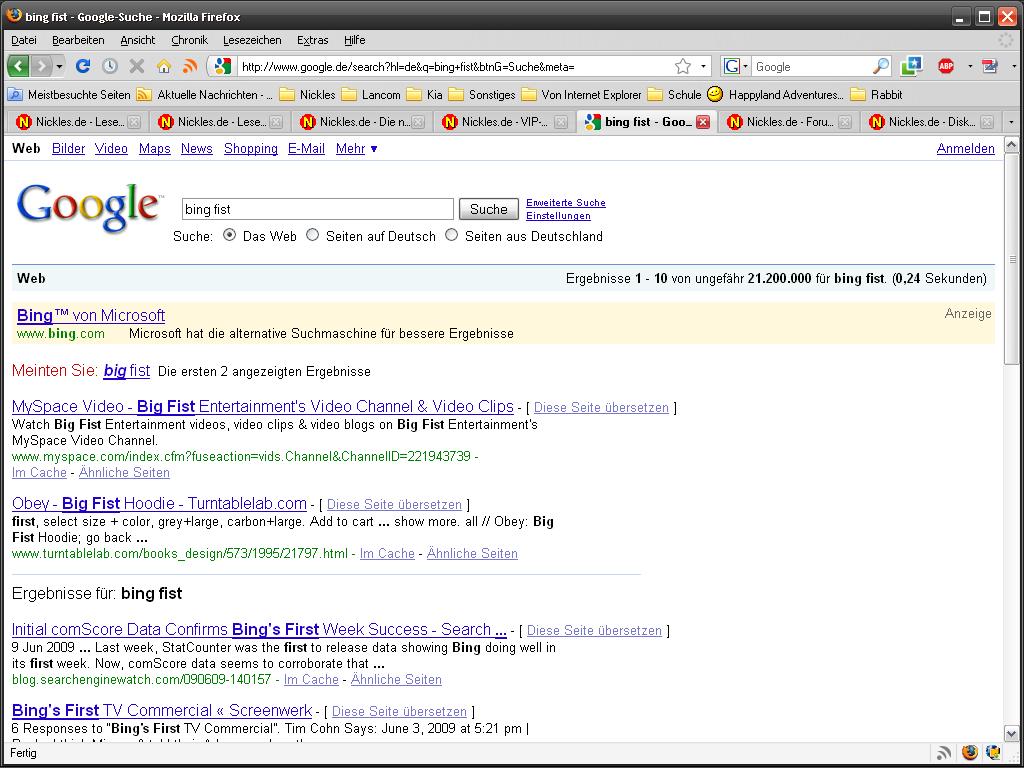This screenshot has width=1024, height=768.
Task: Open the Ansicht menu
Action: (x=138, y=40)
